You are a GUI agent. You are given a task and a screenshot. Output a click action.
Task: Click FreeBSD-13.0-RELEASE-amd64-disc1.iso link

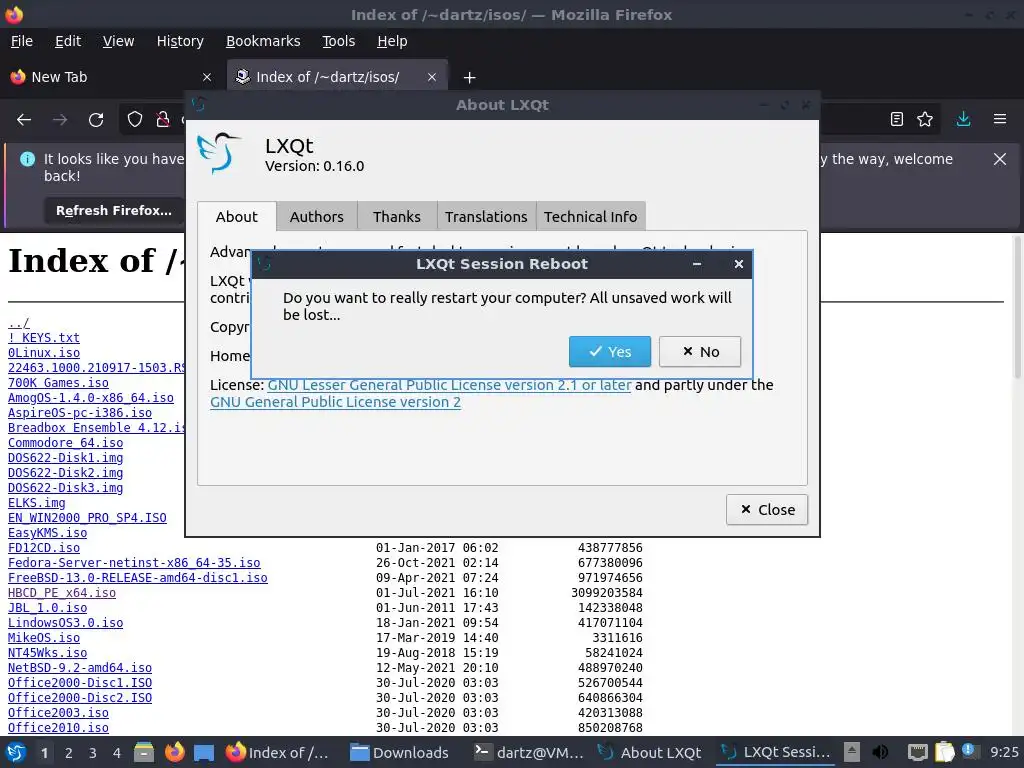point(138,578)
